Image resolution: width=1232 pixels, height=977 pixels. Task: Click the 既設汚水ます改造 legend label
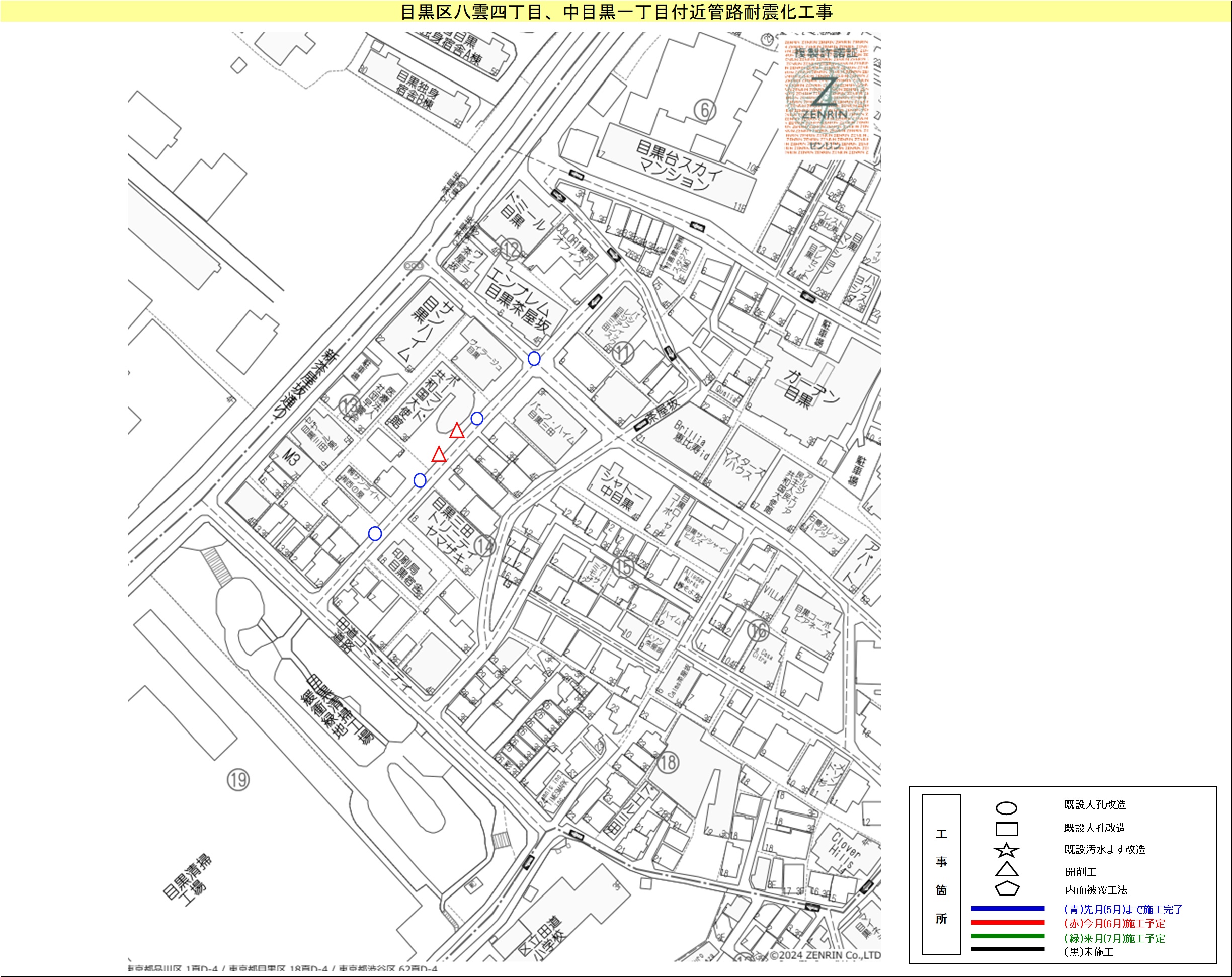[x=1105, y=850]
